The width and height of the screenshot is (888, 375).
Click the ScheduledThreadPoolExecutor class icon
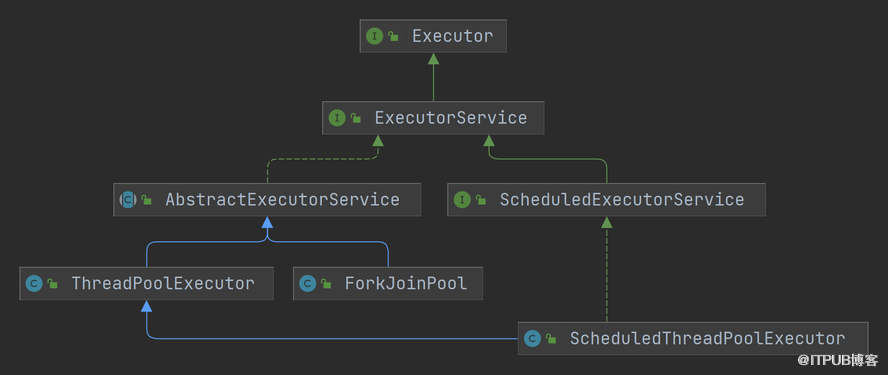tap(532, 339)
